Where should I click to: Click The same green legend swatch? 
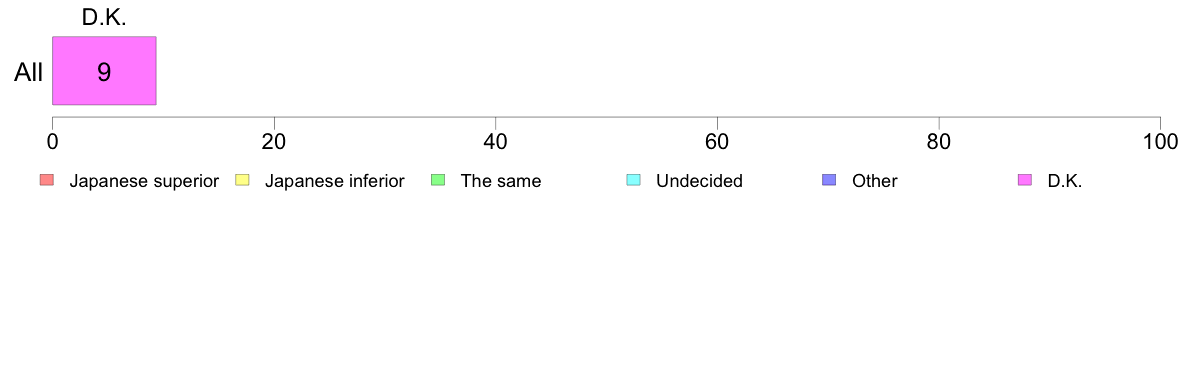pos(438,180)
